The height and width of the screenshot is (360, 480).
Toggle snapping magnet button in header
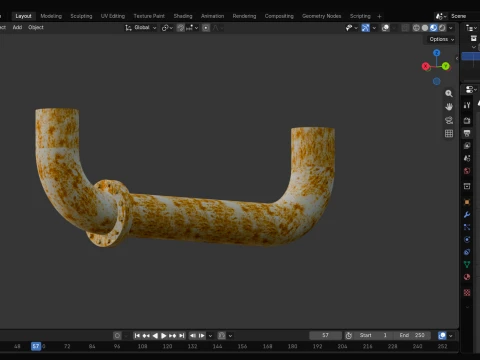click(180, 28)
